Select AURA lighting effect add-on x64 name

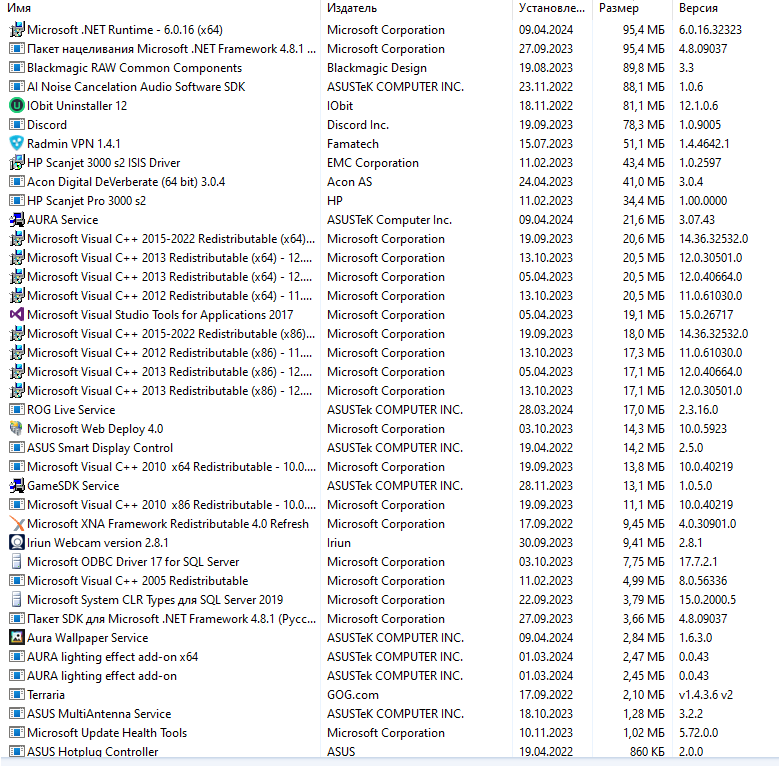click(x=112, y=657)
